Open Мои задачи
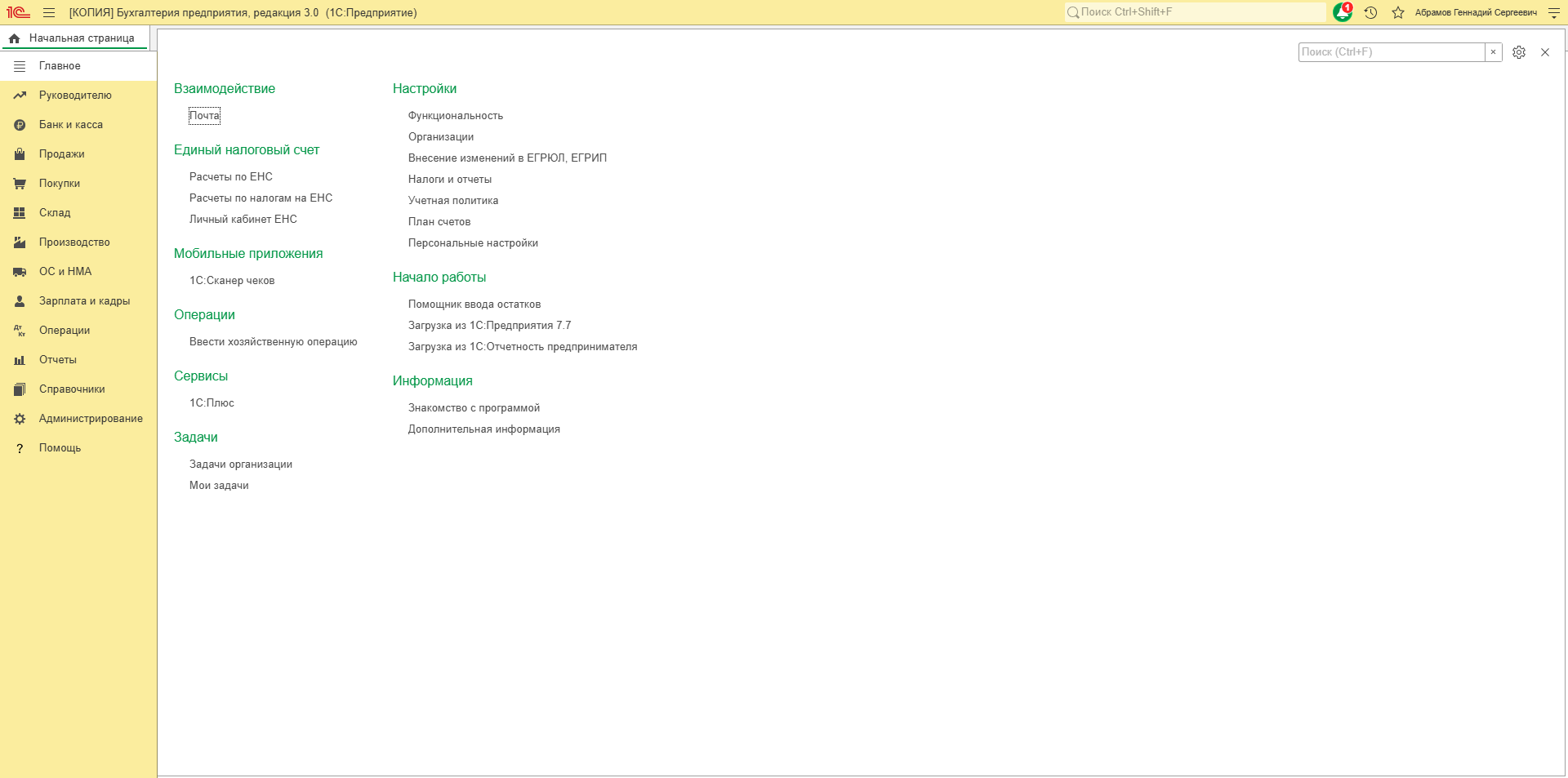This screenshot has height=778, width=1568. [219, 486]
